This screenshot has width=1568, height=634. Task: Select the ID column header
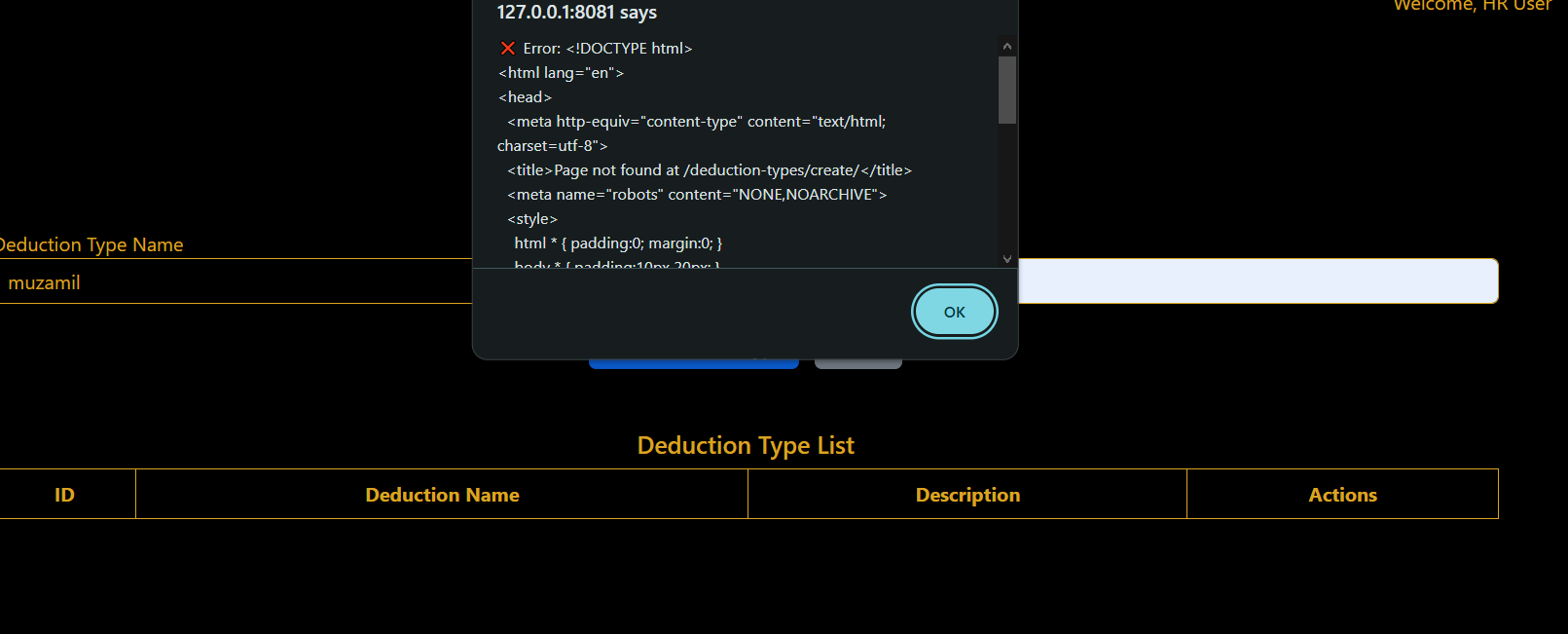(x=64, y=495)
